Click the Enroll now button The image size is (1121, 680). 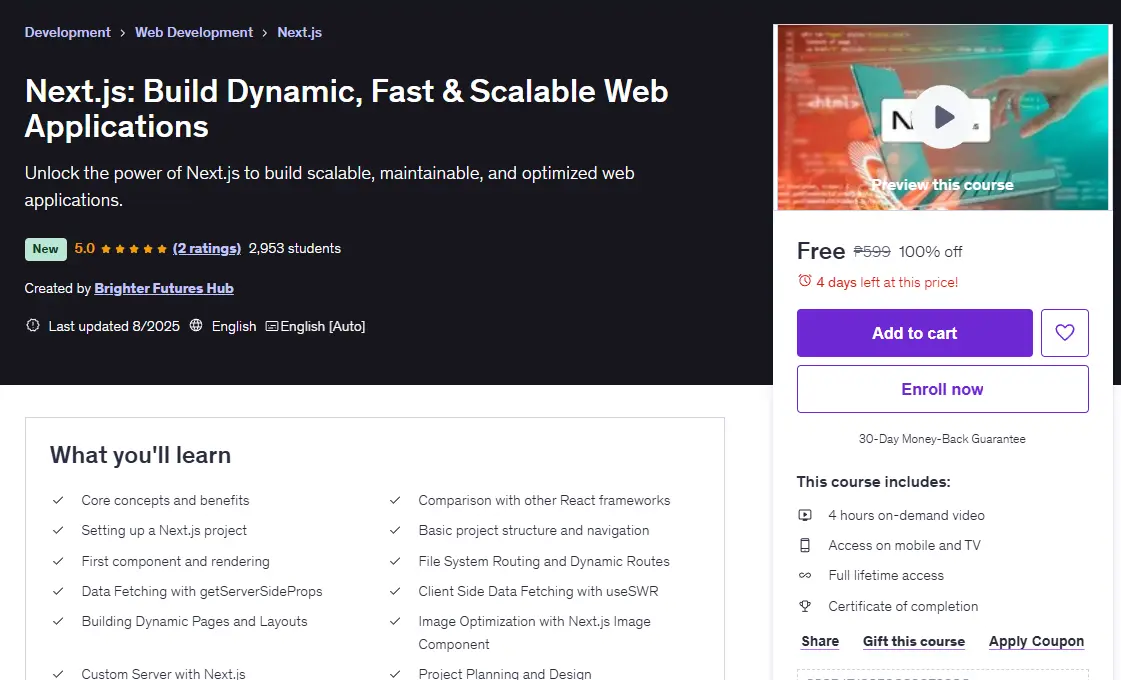pos(942,389)
